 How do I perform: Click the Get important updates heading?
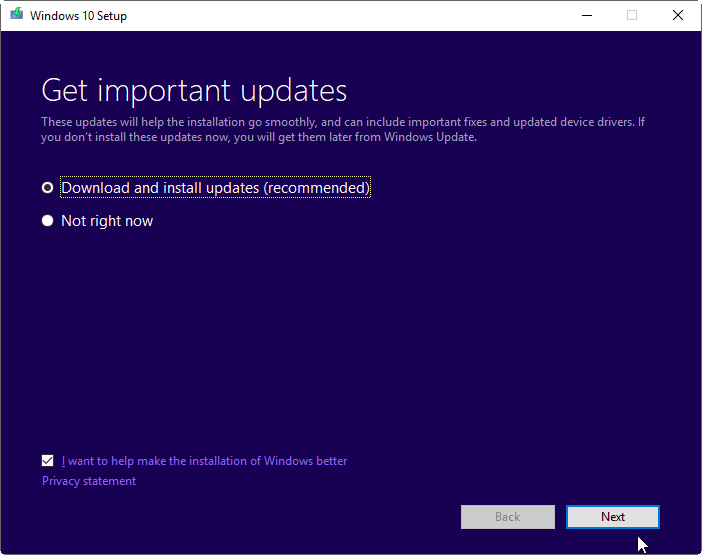[194, 91]
